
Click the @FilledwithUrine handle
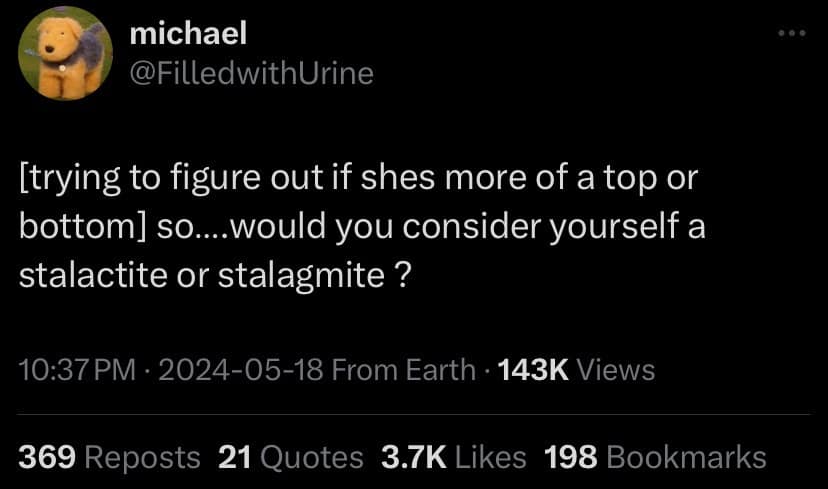pos(251,73)
